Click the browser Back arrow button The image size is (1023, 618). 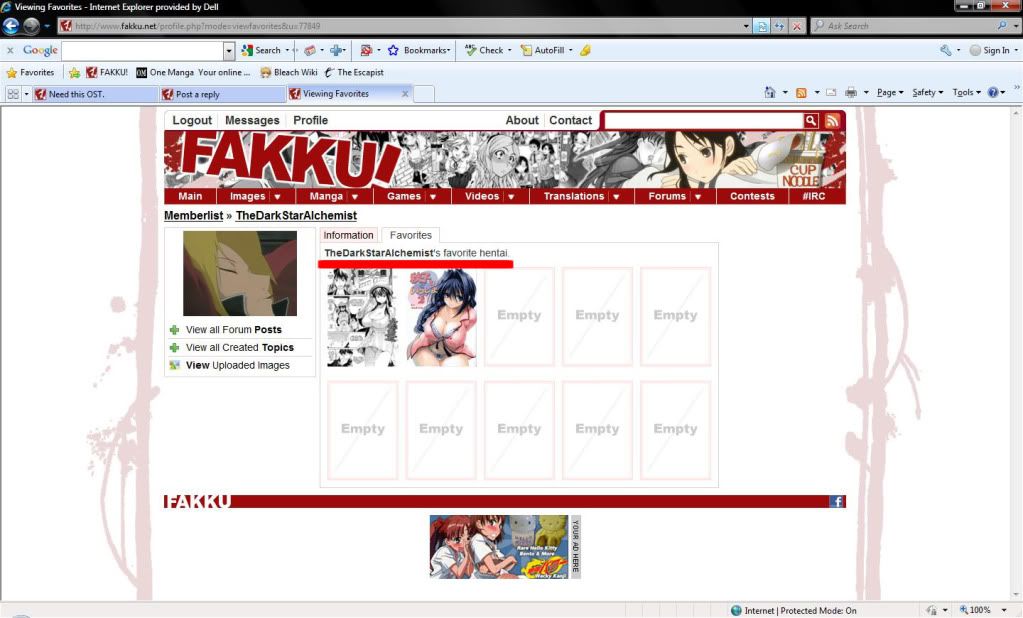(12, 26)
